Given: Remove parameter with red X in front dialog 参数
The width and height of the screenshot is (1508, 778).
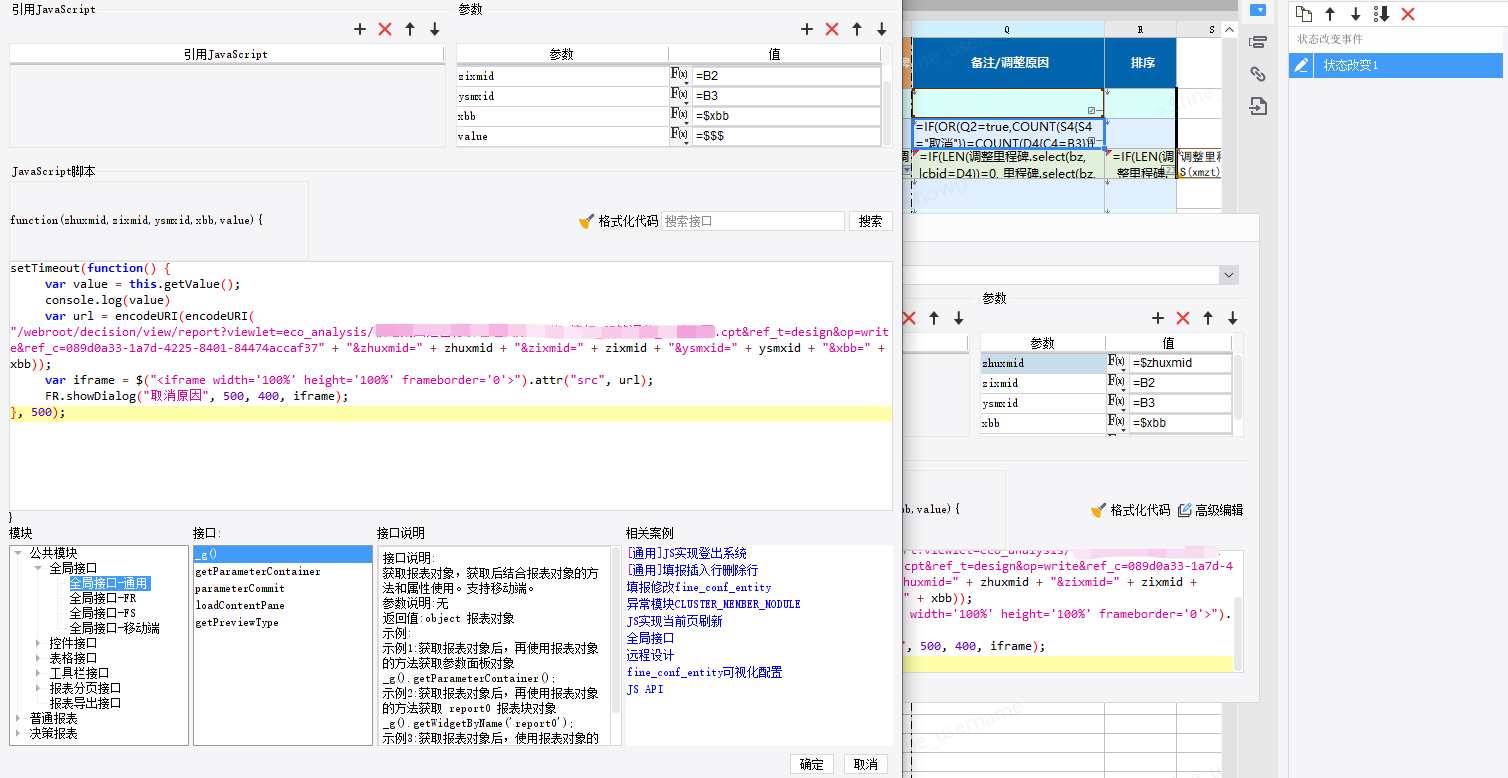Looking at the screenshot, I should [x=832, y=29].
